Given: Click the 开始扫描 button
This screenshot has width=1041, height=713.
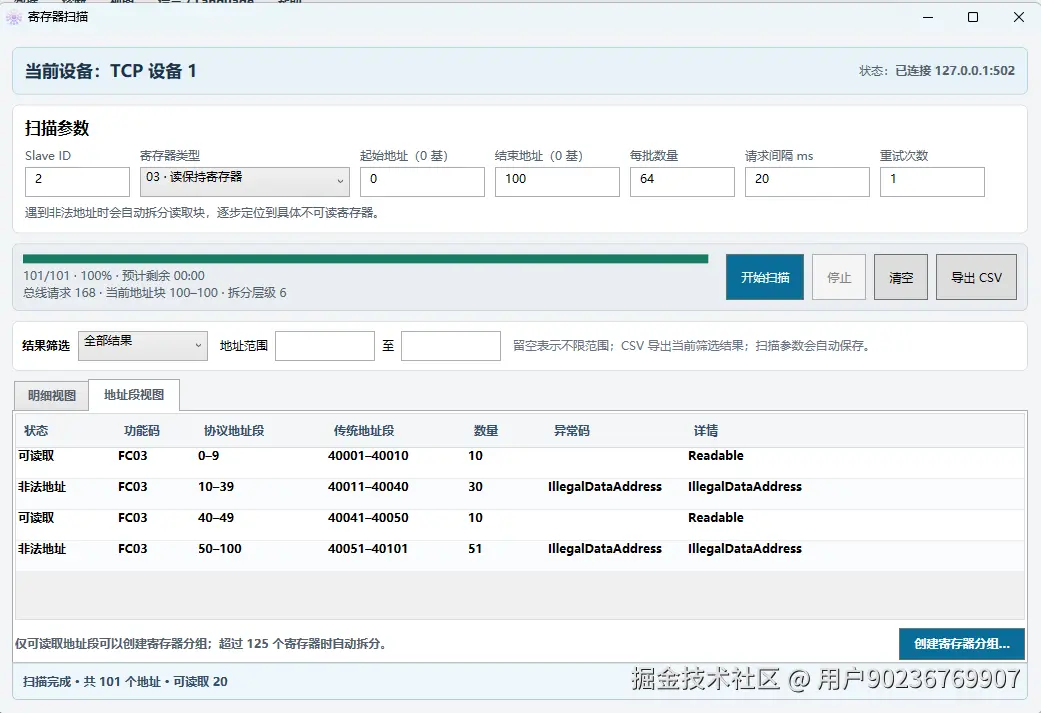Looking at the screenshot, I should [765, 277].
